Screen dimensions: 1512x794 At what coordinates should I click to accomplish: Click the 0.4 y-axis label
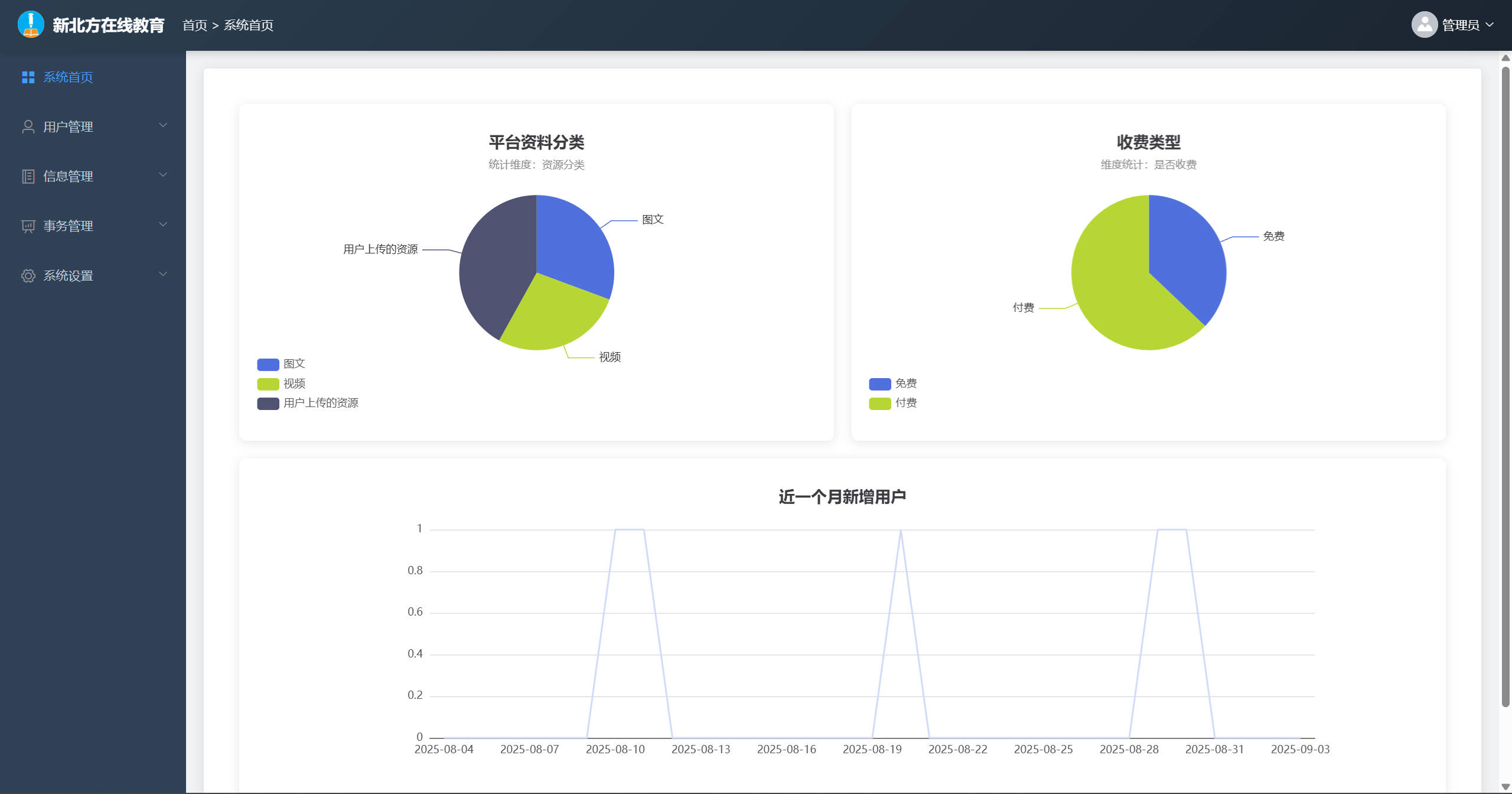(415, 654)
